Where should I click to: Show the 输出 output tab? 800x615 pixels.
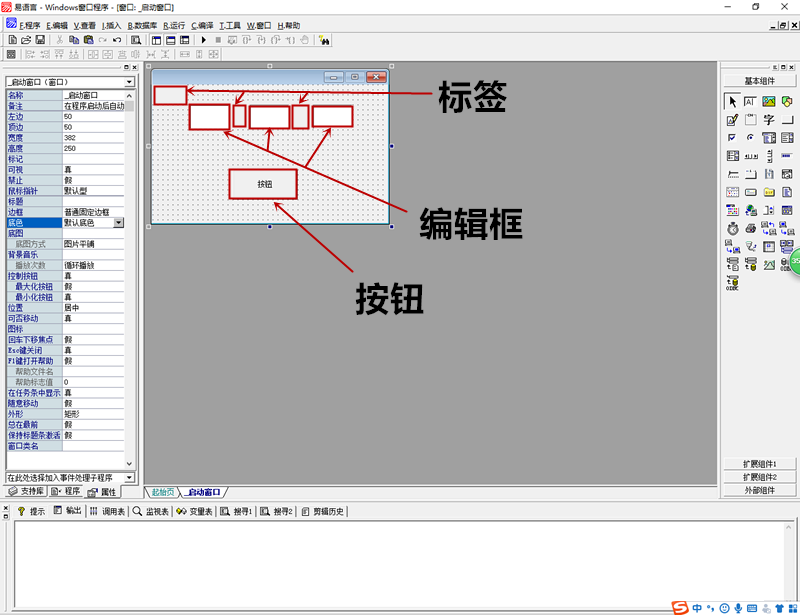(x=68, y=511)
